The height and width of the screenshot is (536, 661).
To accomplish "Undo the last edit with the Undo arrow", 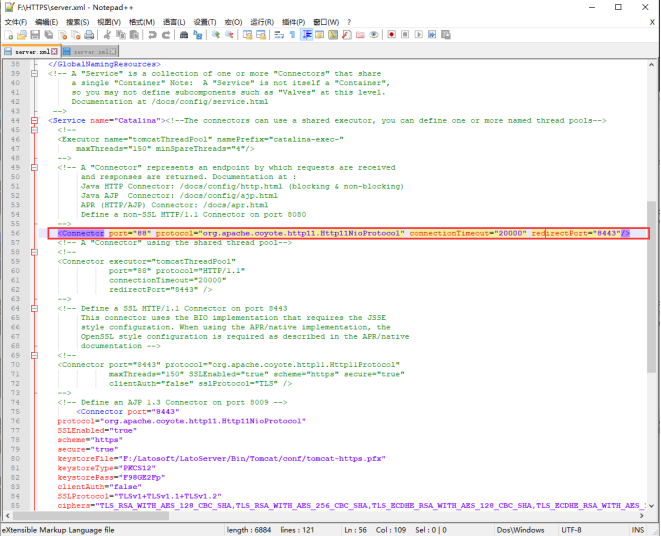I will point(152,35).
